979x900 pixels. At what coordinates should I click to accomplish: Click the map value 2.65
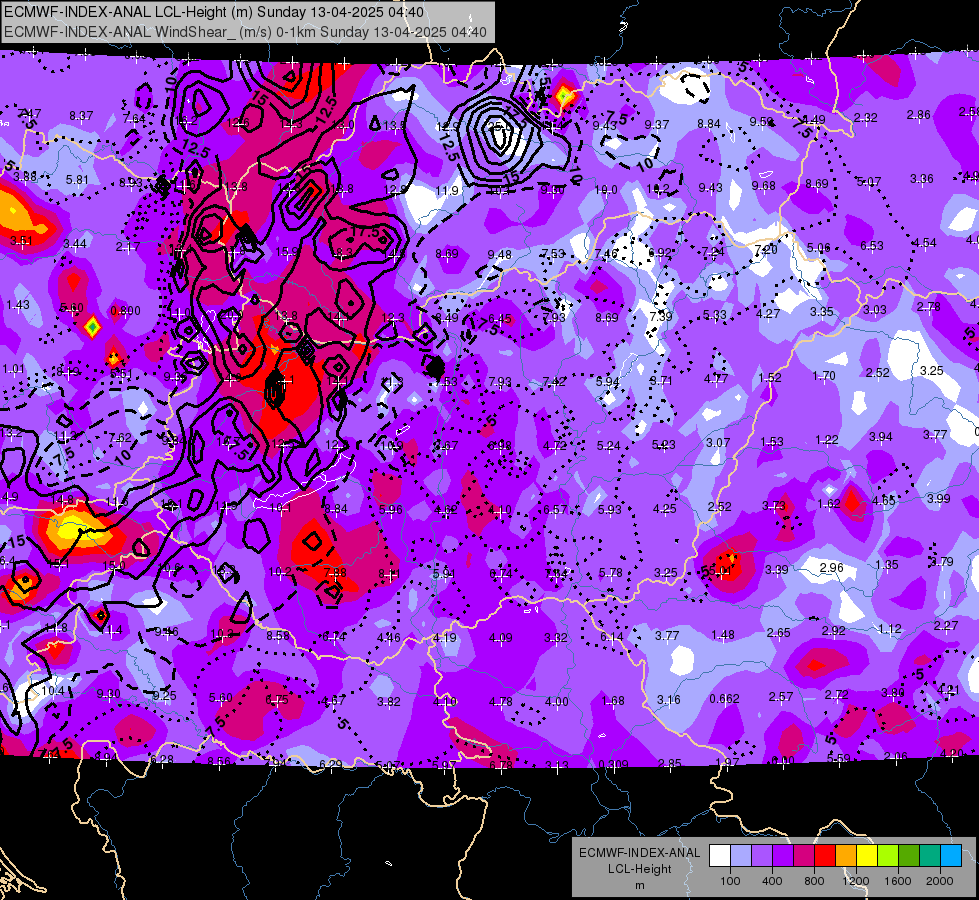tap(778, 633)
